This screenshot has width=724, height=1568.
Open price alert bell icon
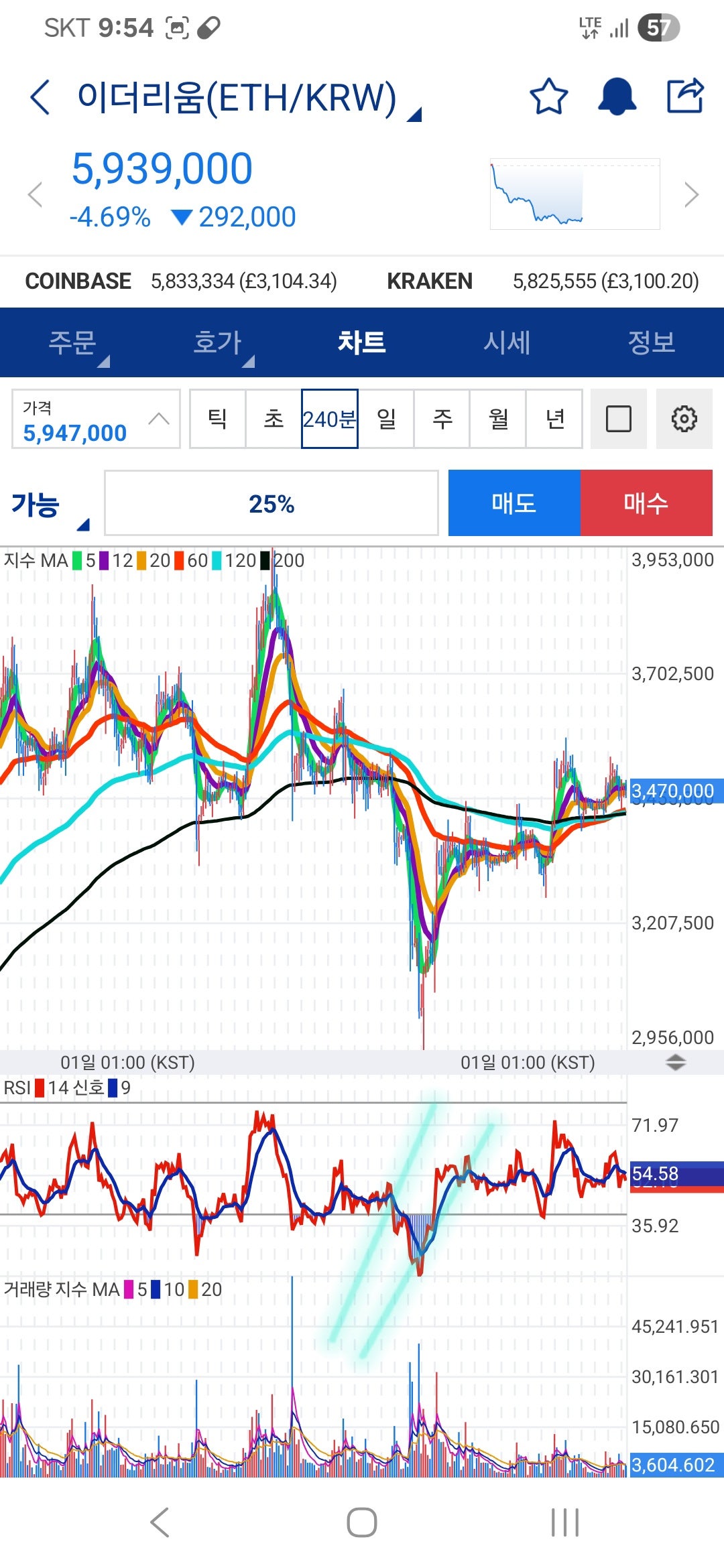tap(617, 96)
